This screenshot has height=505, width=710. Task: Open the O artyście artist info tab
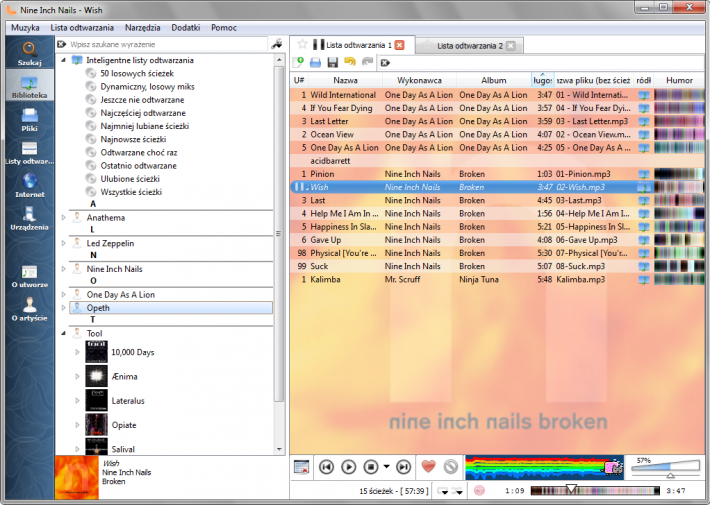tap(29, 309)
